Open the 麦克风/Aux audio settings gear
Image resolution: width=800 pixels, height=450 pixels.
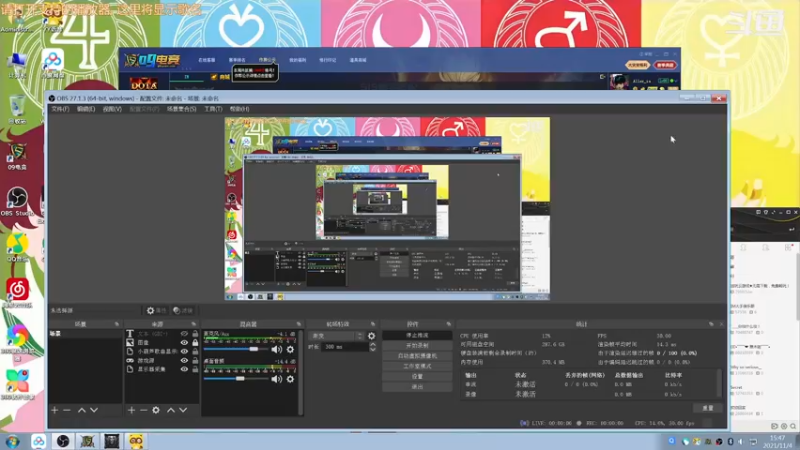pos(290,349)
